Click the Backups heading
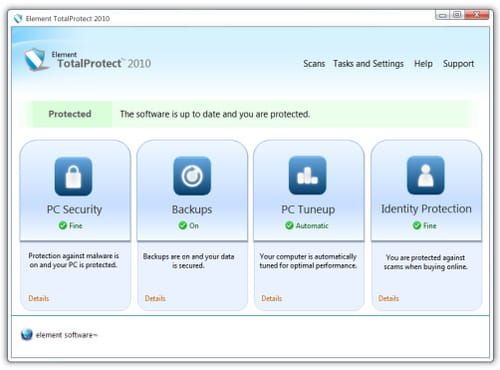Image resolution: width=500 pixels, height=370 pixels. coord(192,210)
